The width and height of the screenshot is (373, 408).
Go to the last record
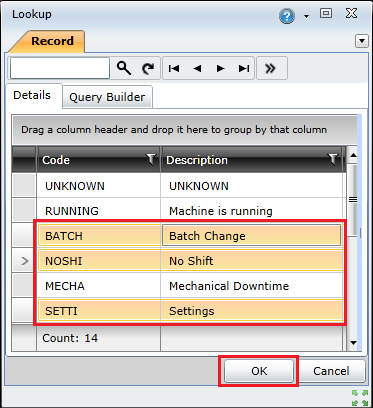click(244, 68)
